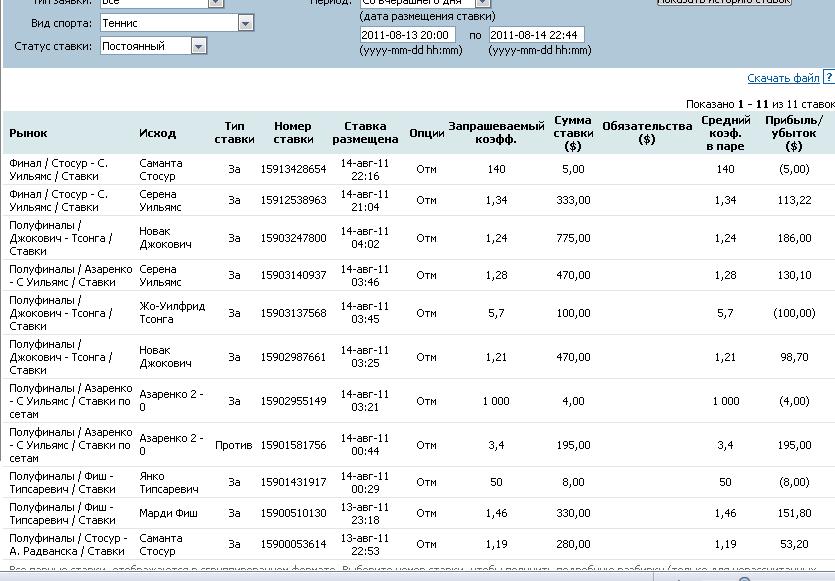
Task: Click the Прибыль/убыток column header
Action: (x=793, y=133)
